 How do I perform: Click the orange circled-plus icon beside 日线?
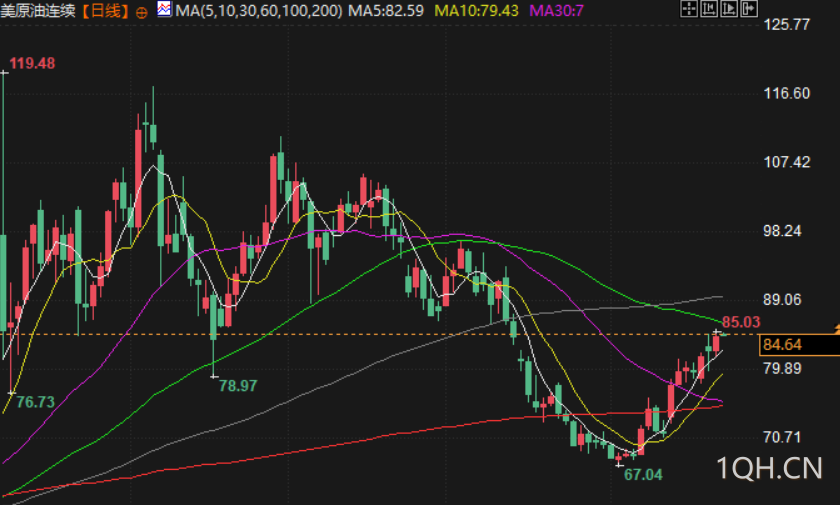[x=141, y=12]
